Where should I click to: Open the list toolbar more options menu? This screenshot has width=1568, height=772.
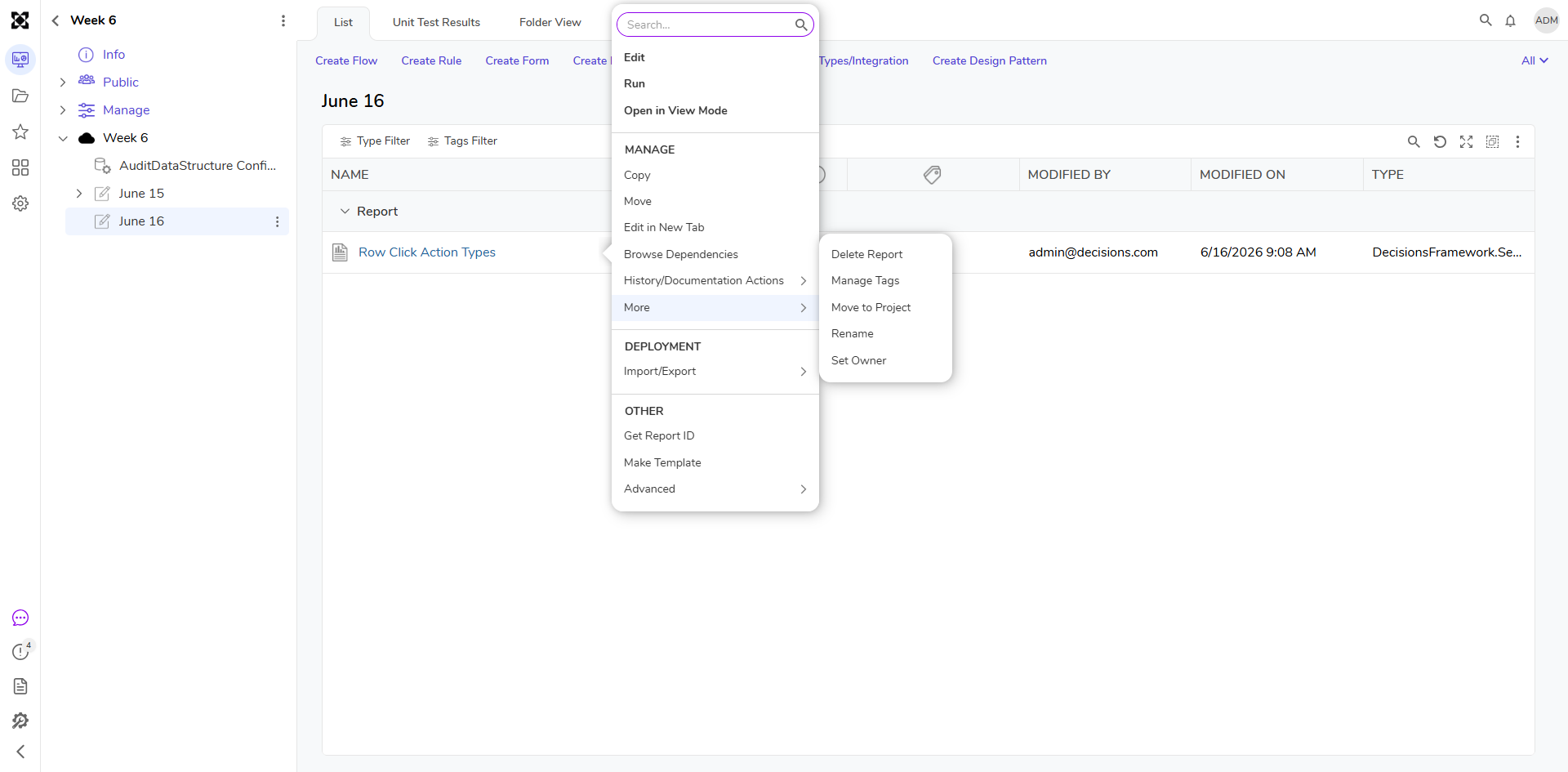click(x=1518, y=142)
